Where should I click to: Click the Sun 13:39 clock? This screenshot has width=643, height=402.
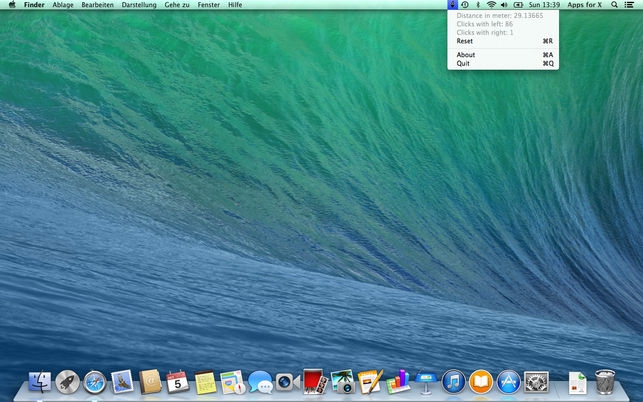544,5
